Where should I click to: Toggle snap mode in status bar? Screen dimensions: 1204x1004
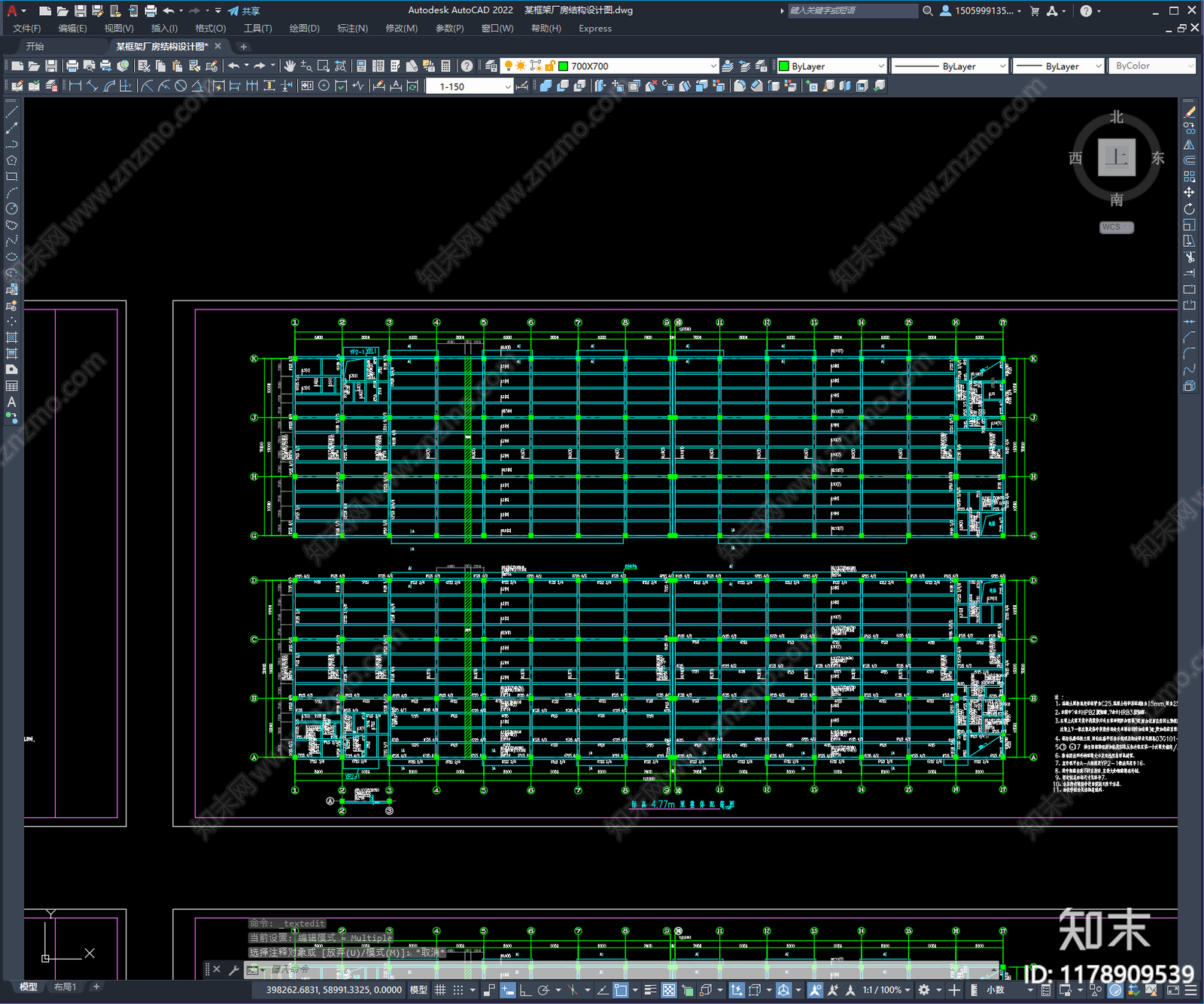[x=458, y=990]
